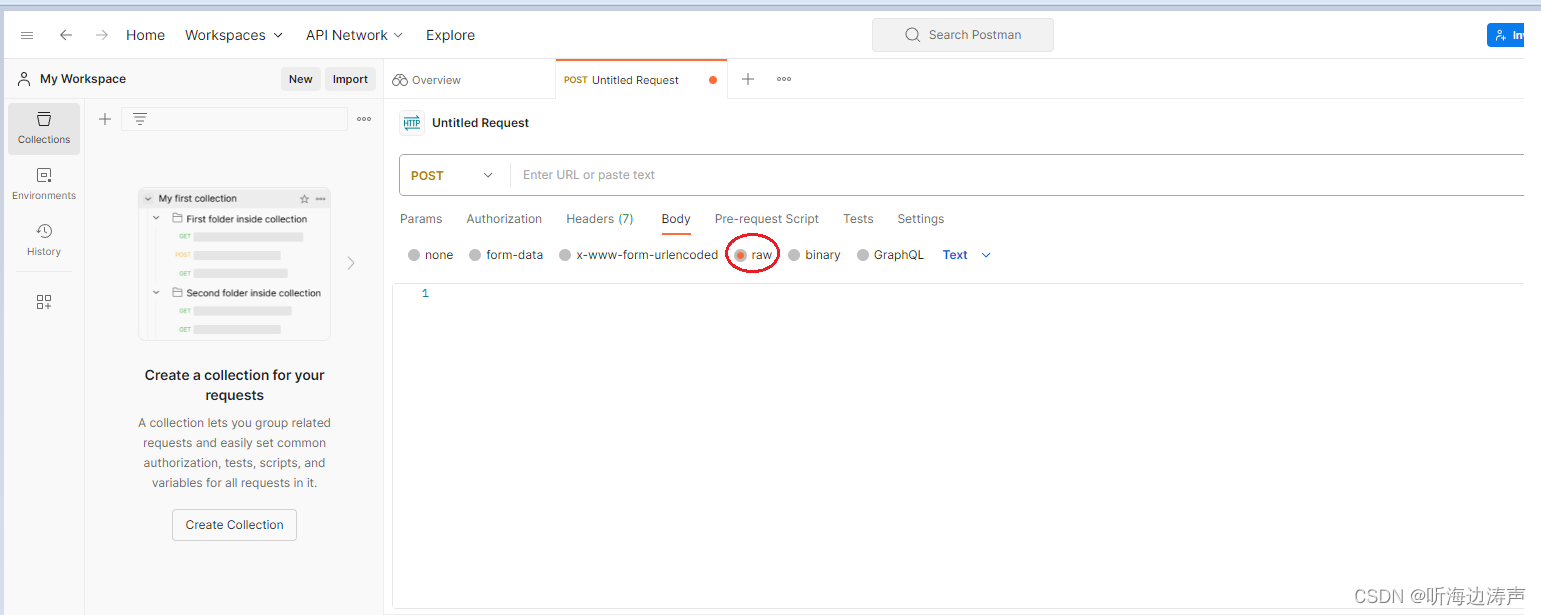Click the plus icon to add a collection
Screen dimensions: 1541x615
click(x=104, y=118)
